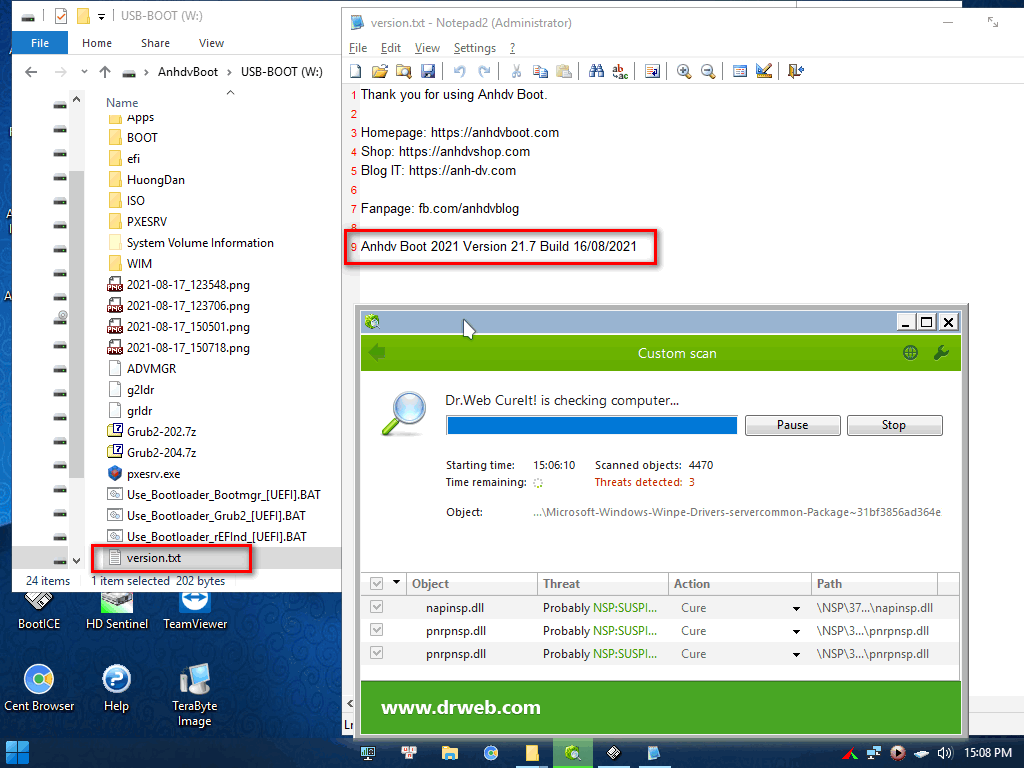Click the Explorer back arrow

coord(31,72)
